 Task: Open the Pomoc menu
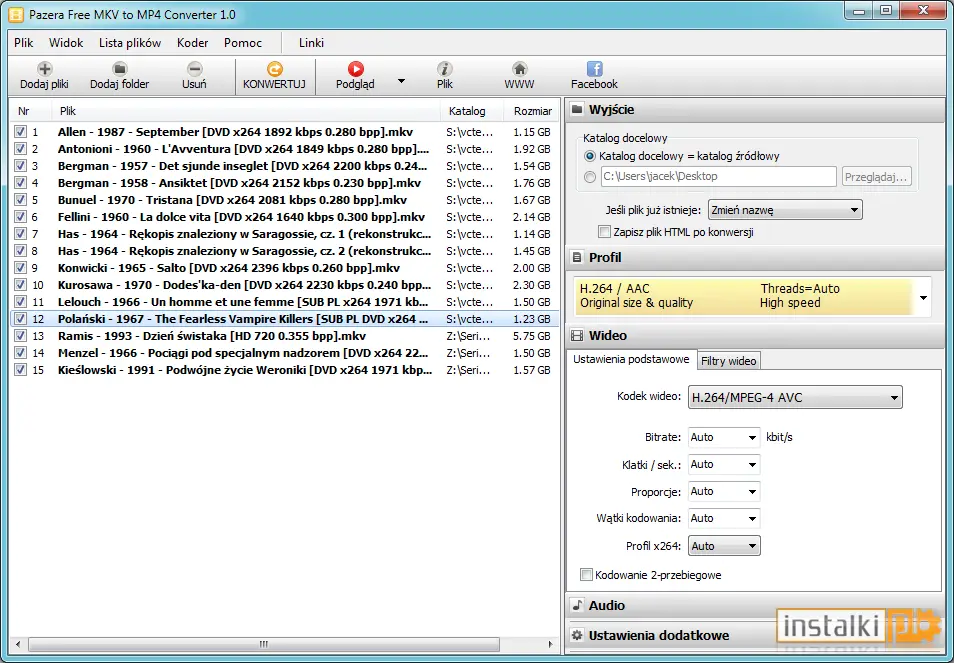(x=243, y=43)
